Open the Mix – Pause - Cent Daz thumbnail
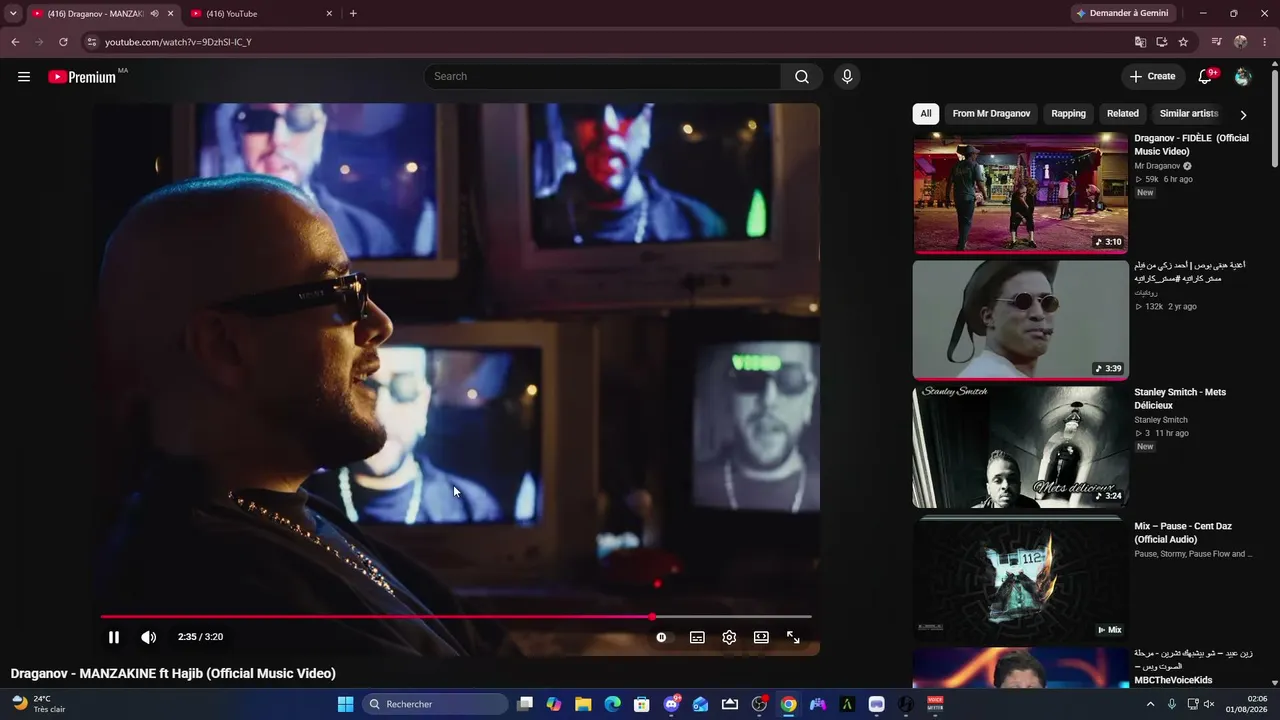 coord(1020,578)
